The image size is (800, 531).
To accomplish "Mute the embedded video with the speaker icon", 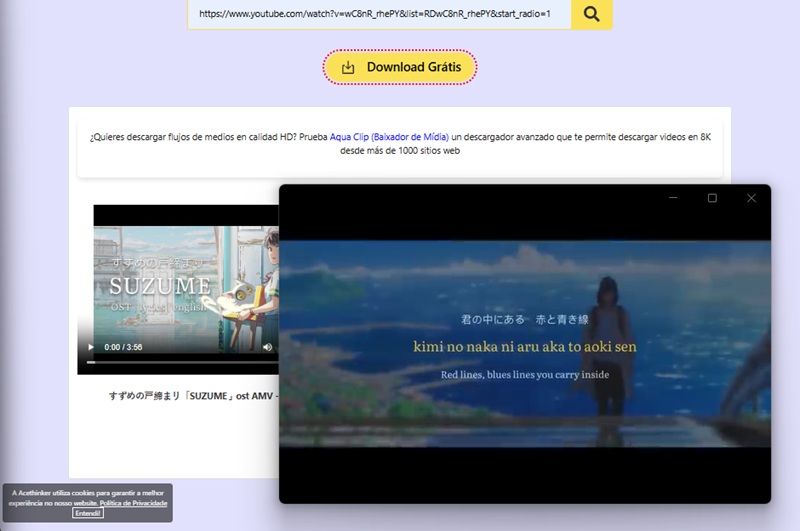I will [x=267, y=347].
